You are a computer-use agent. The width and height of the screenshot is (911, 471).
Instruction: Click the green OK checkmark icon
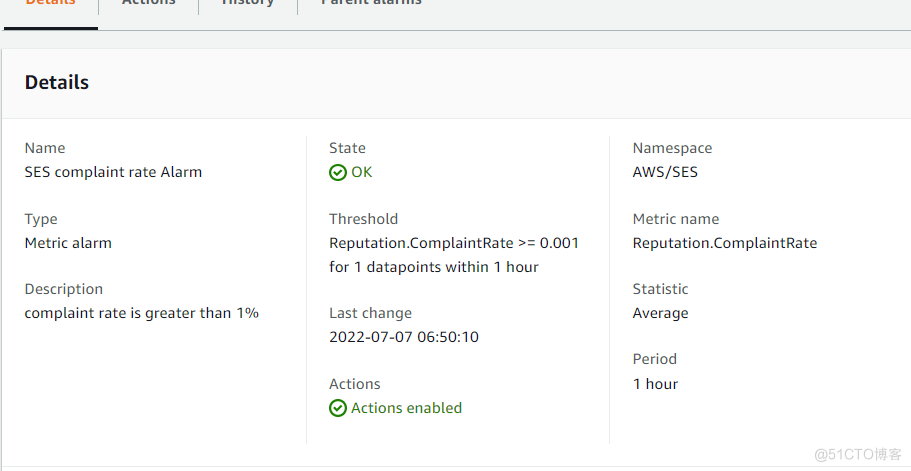click(338, 172)
